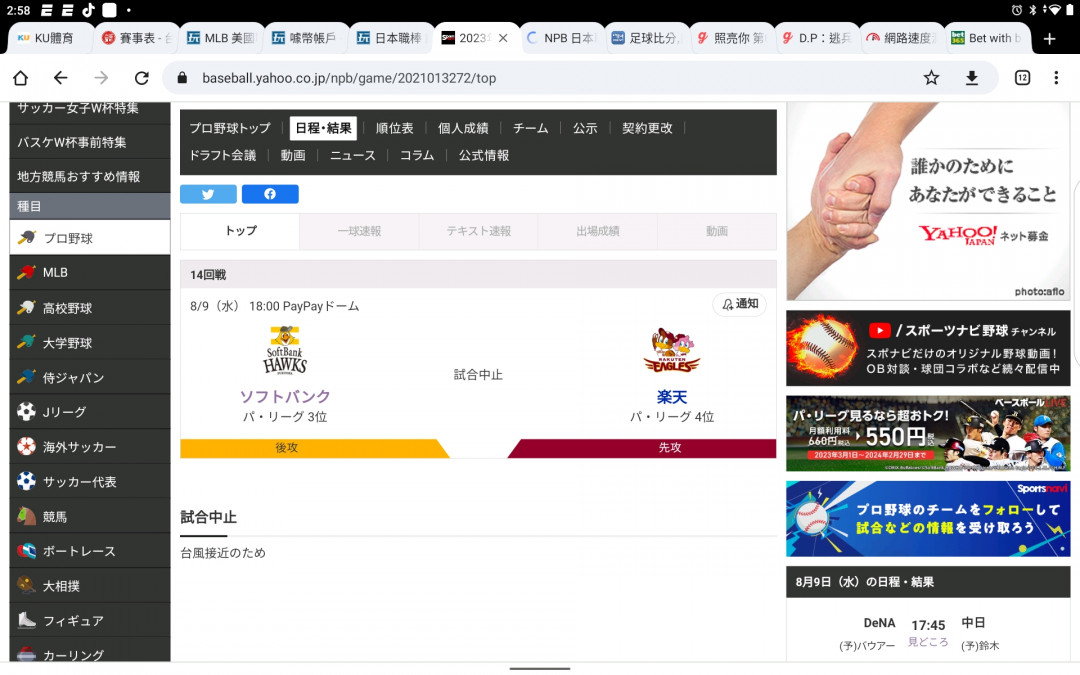Viewport: 1080px width, 675px height.
Task: Open チーム nav item
Action: (530, 128)
